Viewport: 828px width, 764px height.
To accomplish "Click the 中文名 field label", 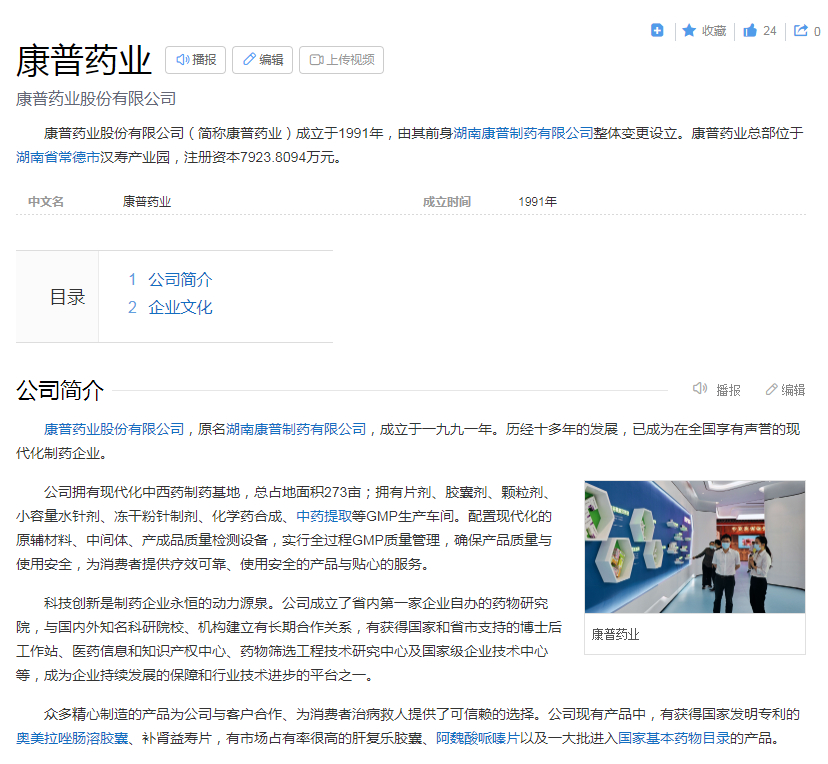I will tap(46, 202).
